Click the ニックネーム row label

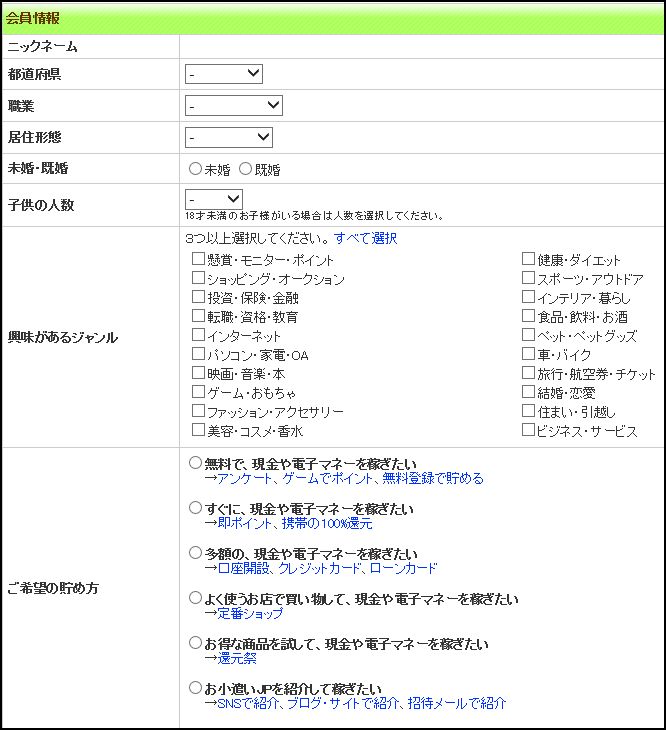point(42,47)
